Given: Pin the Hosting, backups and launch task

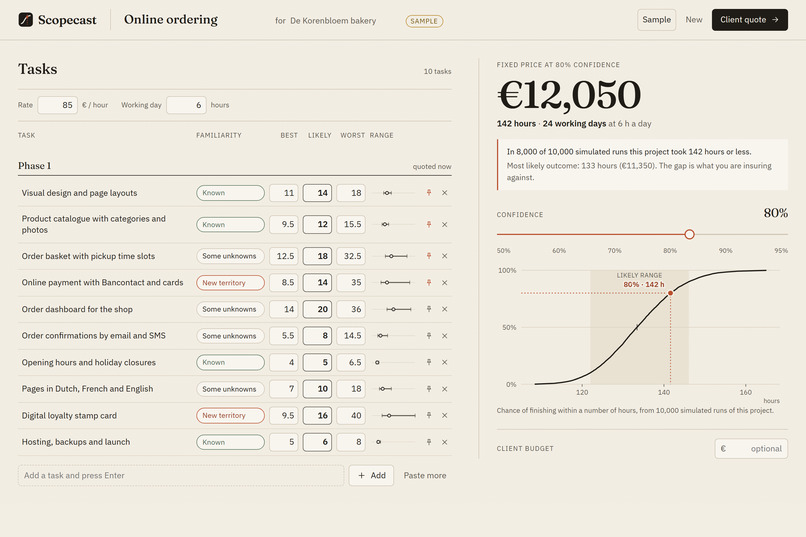Looking at the screenshot, I should (x=429, y=442).
